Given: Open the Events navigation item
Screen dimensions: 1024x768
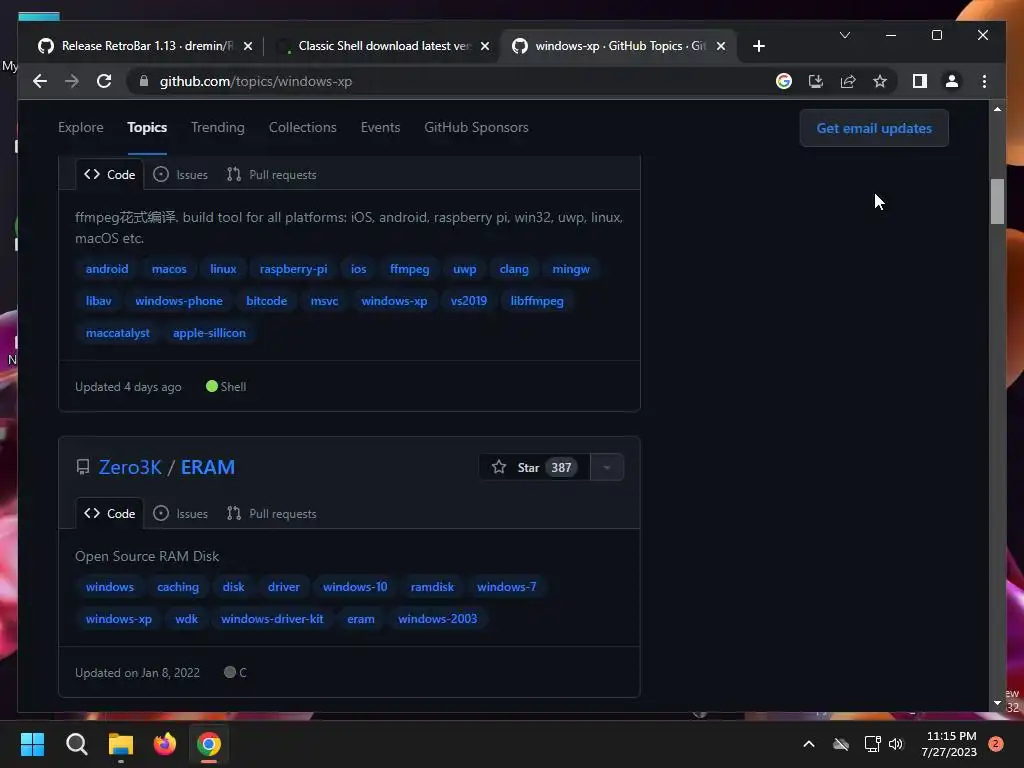Looking at the screenshot, I should pos(380,127).
